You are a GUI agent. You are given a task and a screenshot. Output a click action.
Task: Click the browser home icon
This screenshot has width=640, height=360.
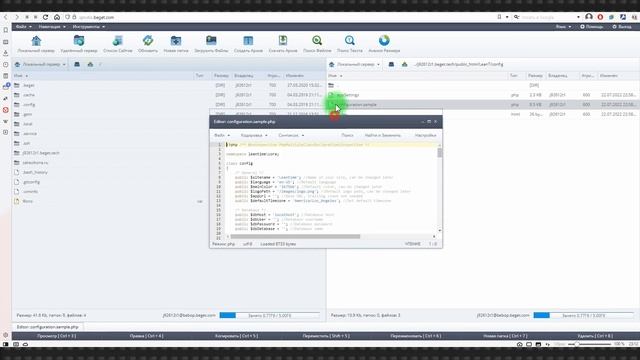click(57, 17)
